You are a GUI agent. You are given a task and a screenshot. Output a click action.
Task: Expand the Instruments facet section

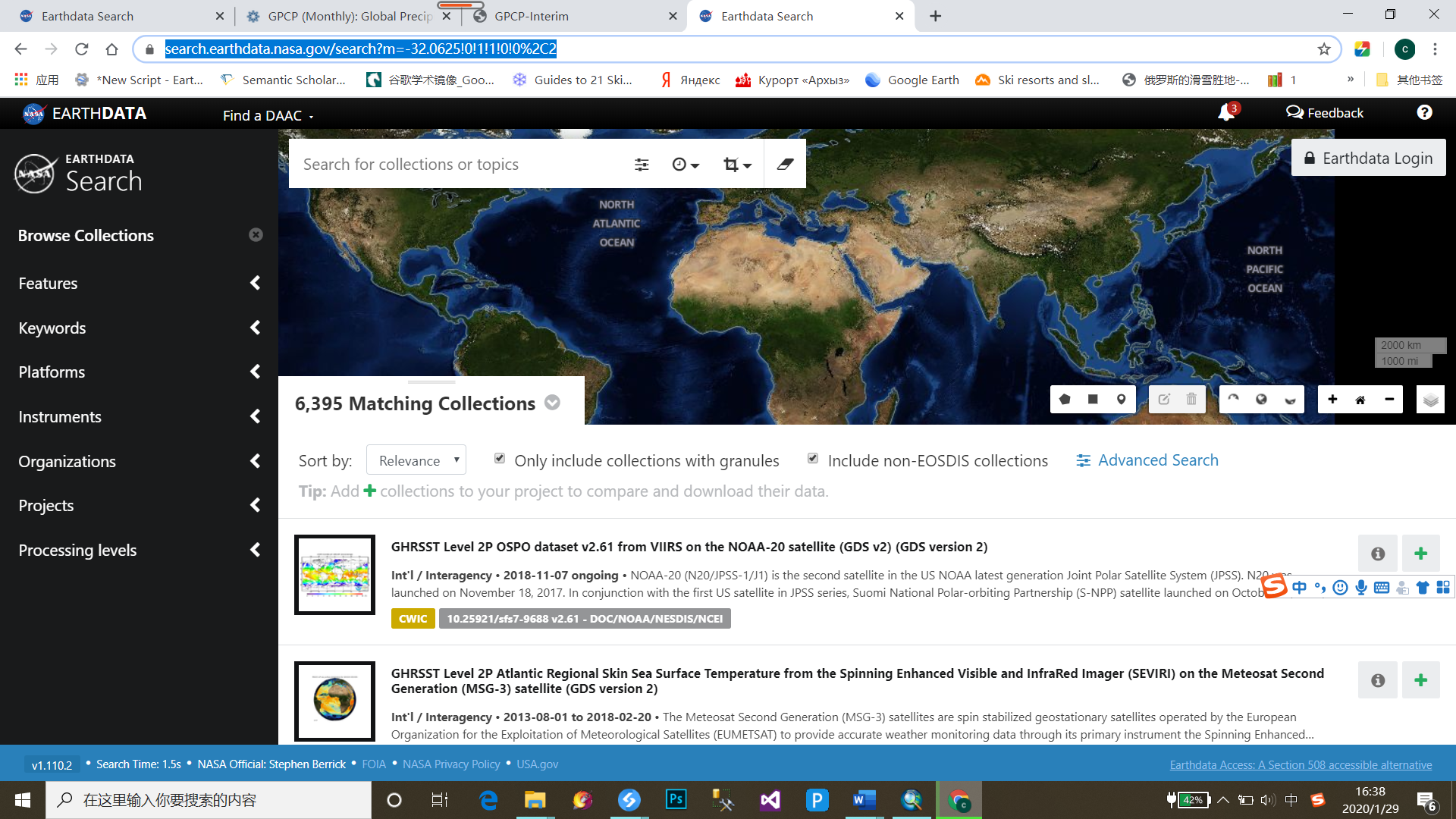point(139,417)
